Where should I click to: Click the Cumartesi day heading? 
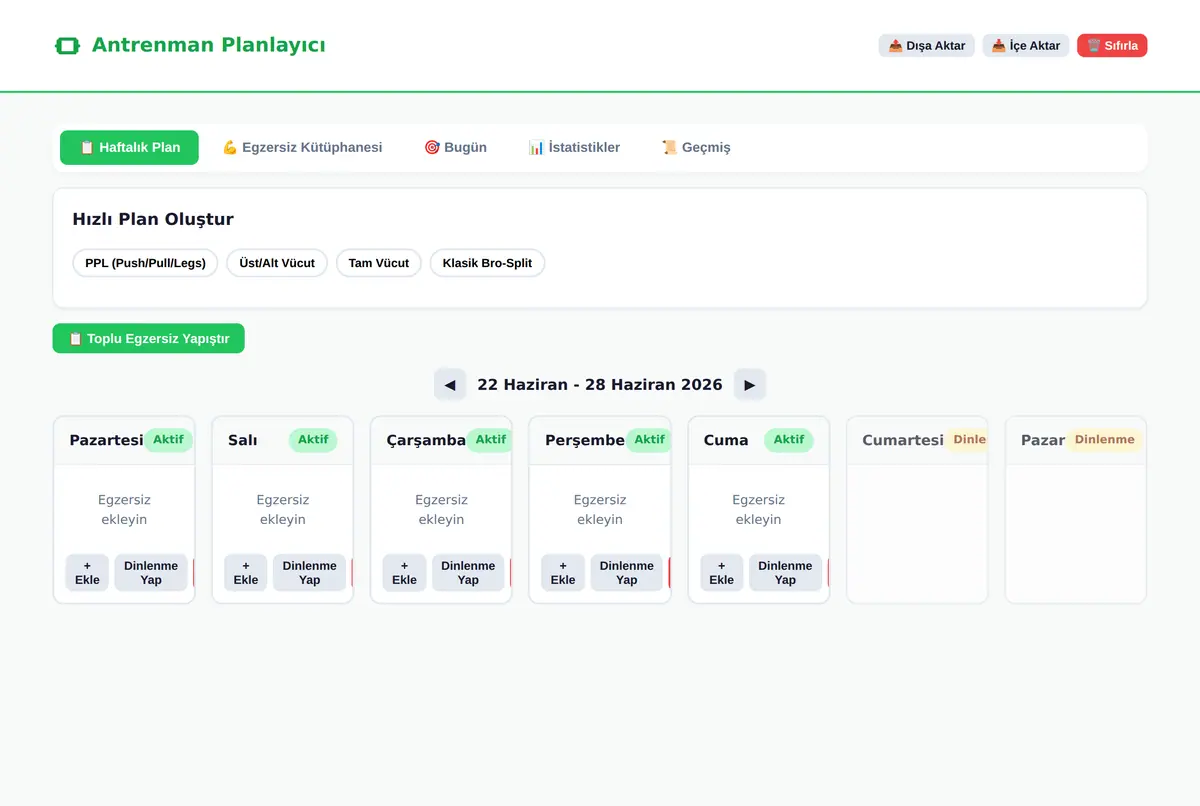(903, 440)
